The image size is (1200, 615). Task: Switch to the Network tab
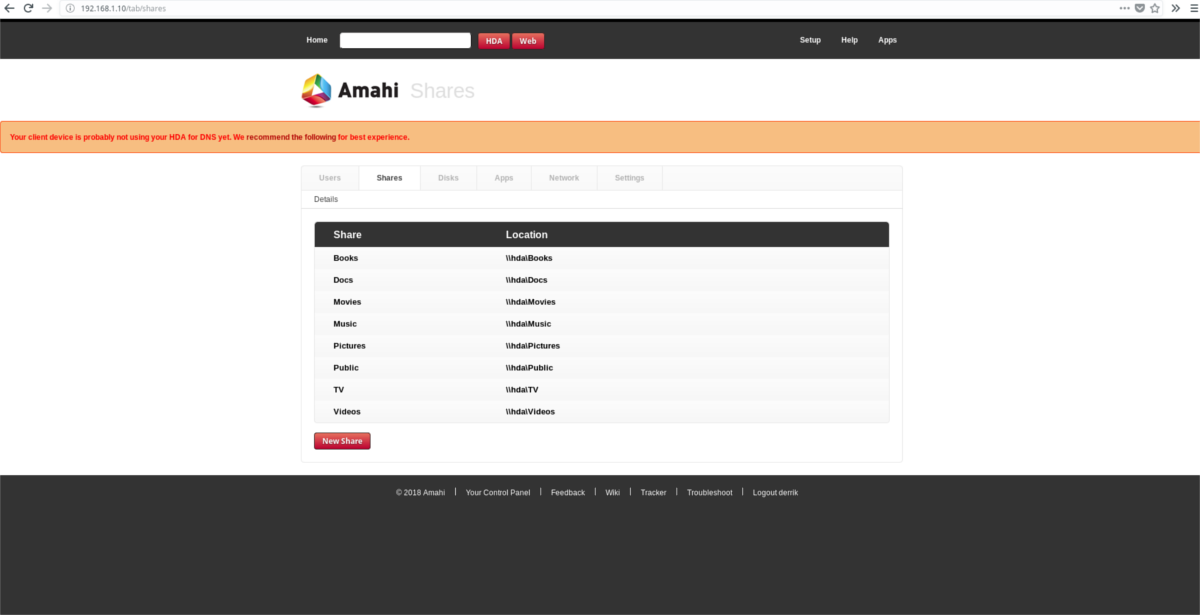(564, 178)
